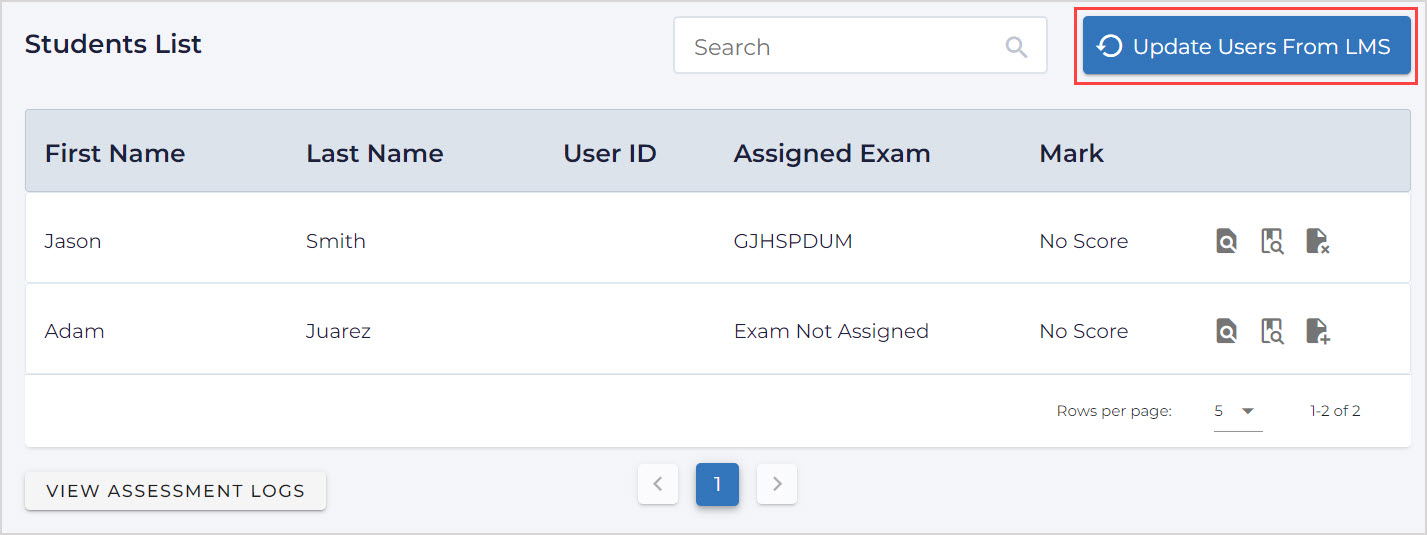
Task: Go to the next page of students
Action: click(777, 484)
